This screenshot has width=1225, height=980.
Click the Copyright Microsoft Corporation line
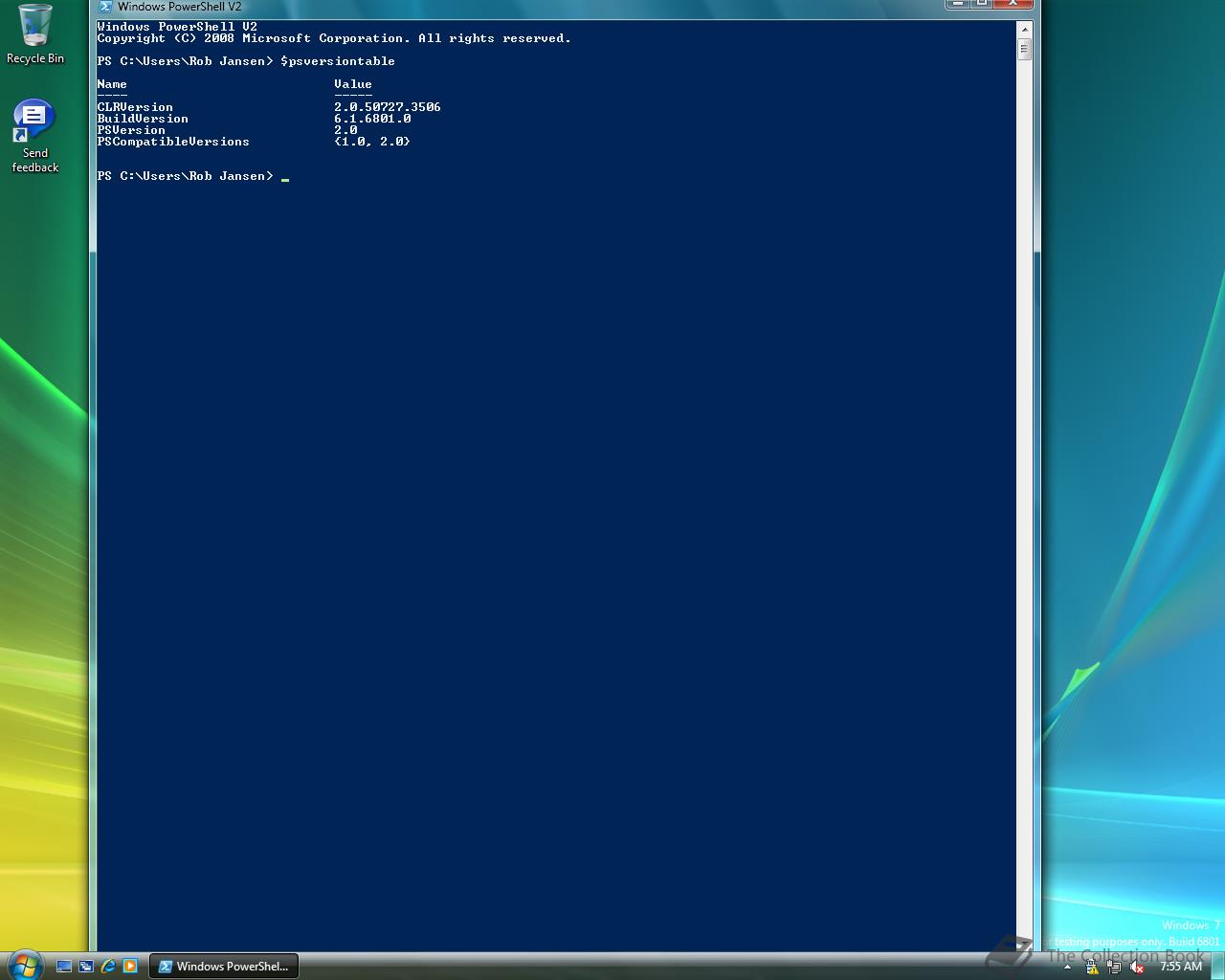[x=334, y=38]
